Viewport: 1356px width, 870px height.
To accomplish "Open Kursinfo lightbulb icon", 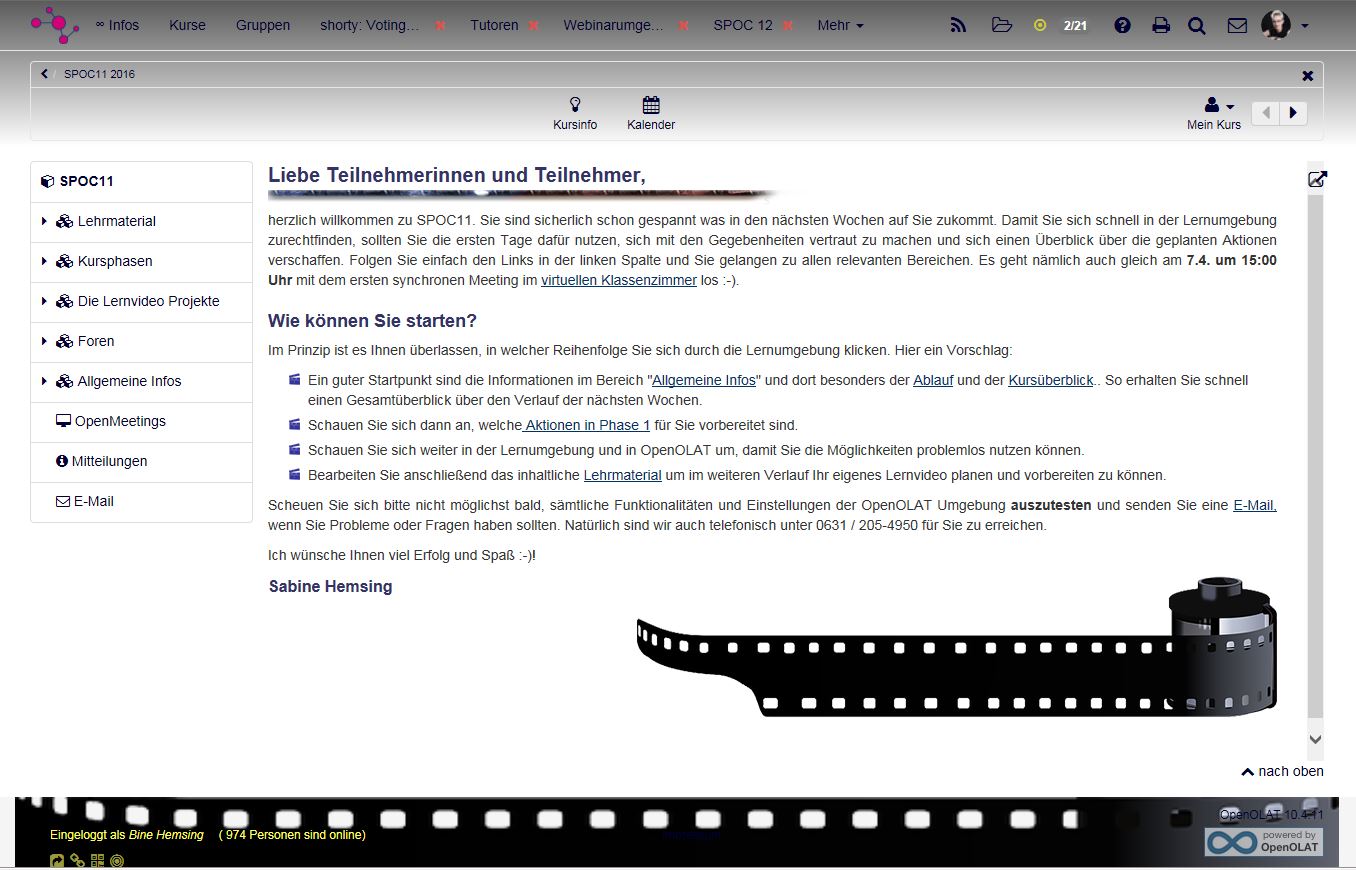I will pos(575,113).
